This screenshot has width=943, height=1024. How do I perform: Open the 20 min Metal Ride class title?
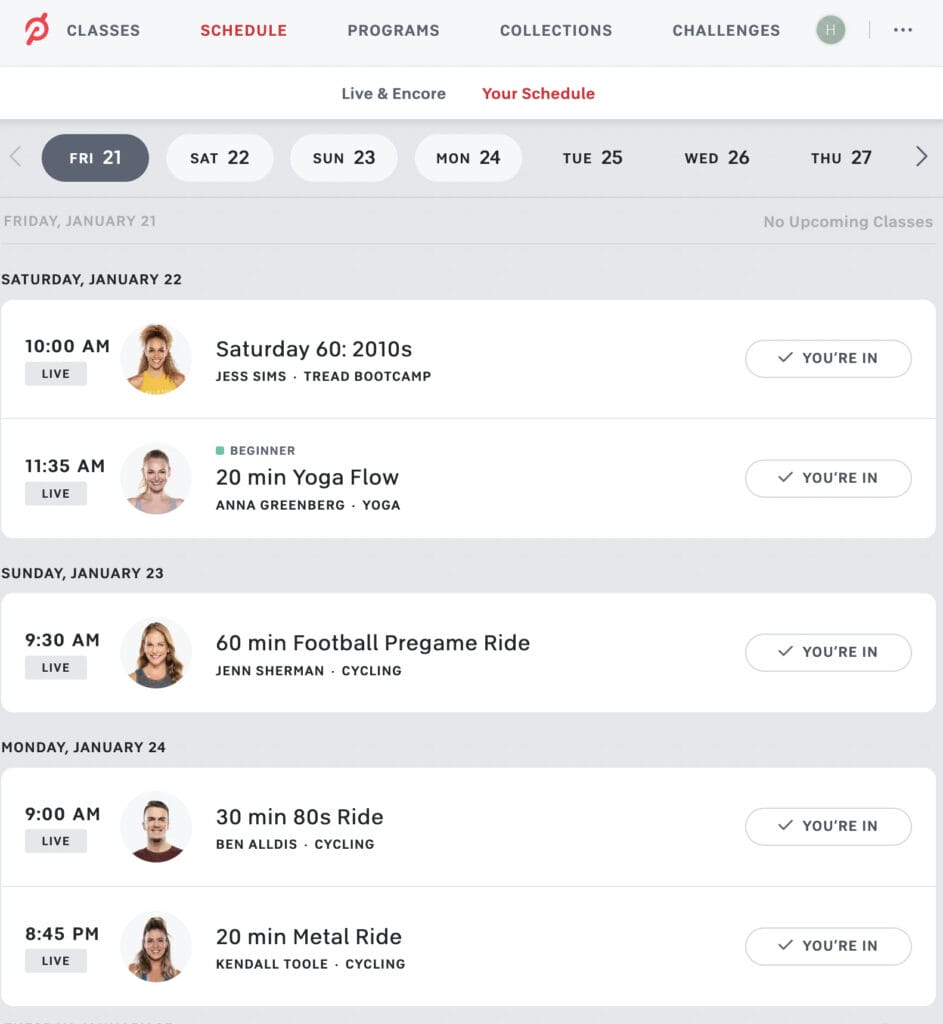309,937
